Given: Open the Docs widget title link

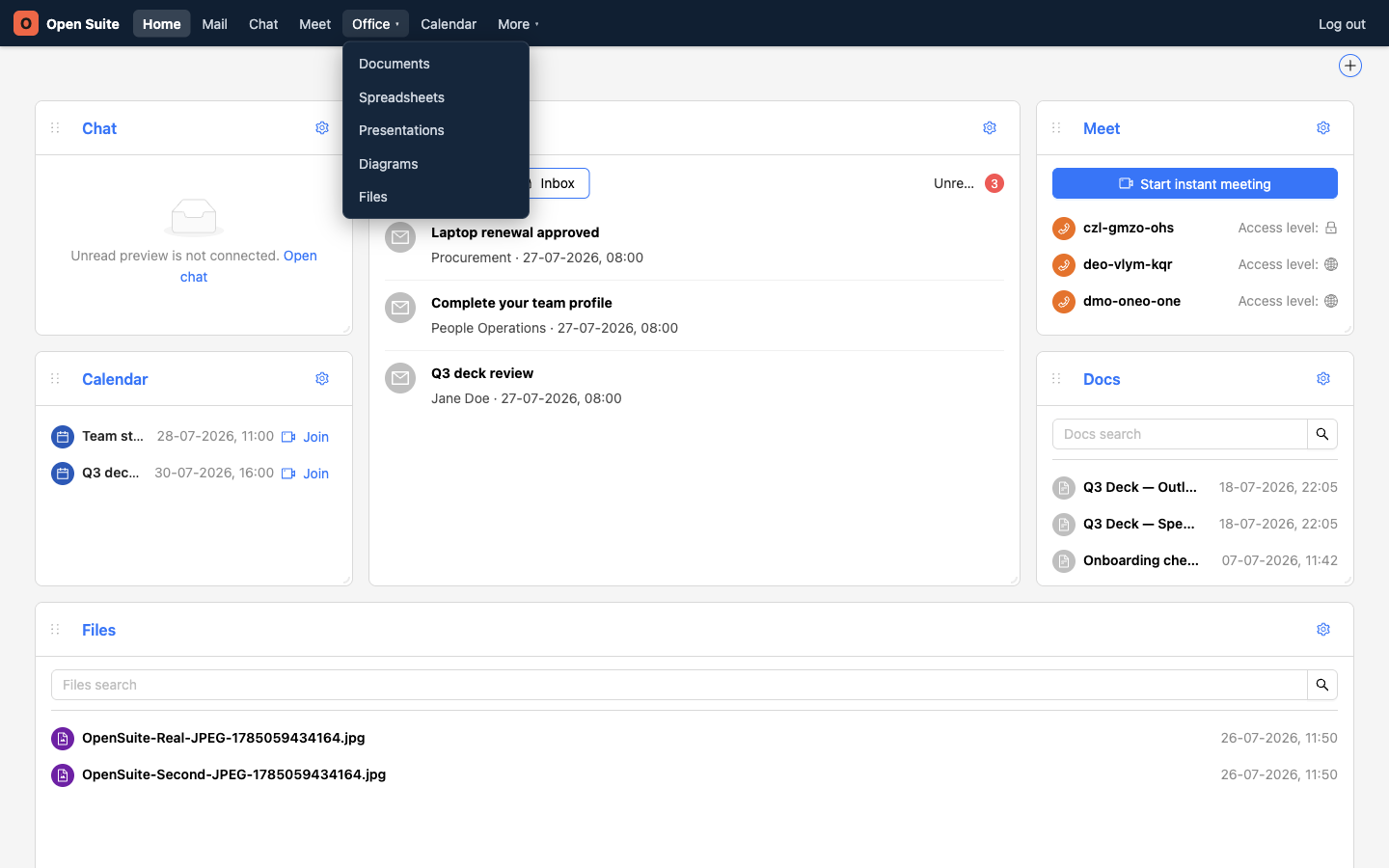Looking at the screenshot, I should (1102, 379).
